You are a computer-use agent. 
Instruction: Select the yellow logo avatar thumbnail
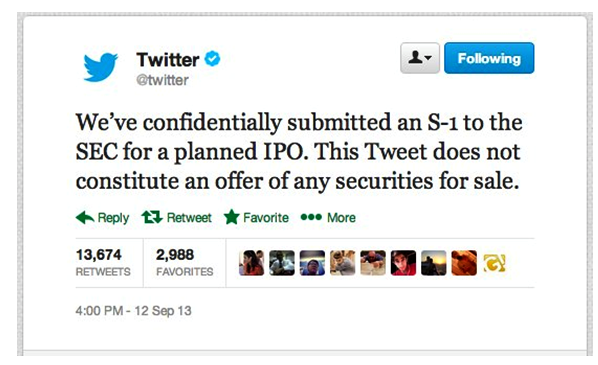coord(494,263)
